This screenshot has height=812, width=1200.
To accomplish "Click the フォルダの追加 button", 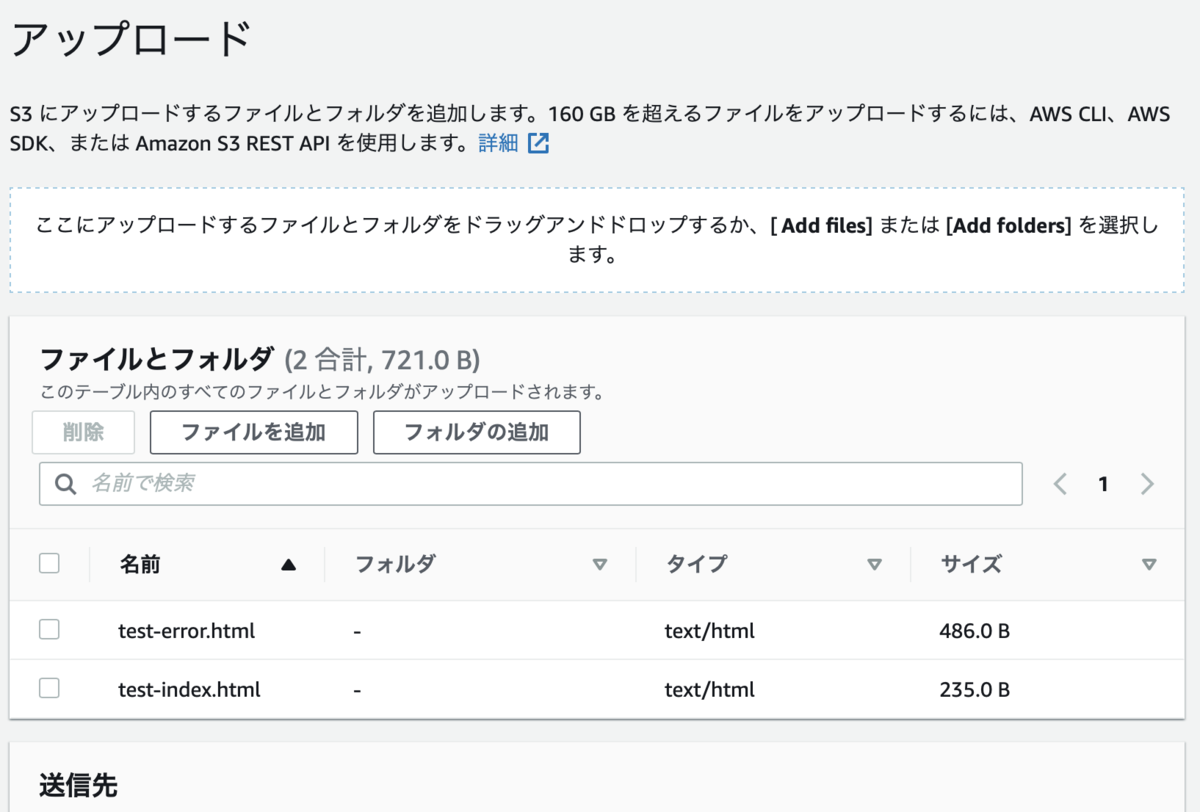I will coord(476,432).
